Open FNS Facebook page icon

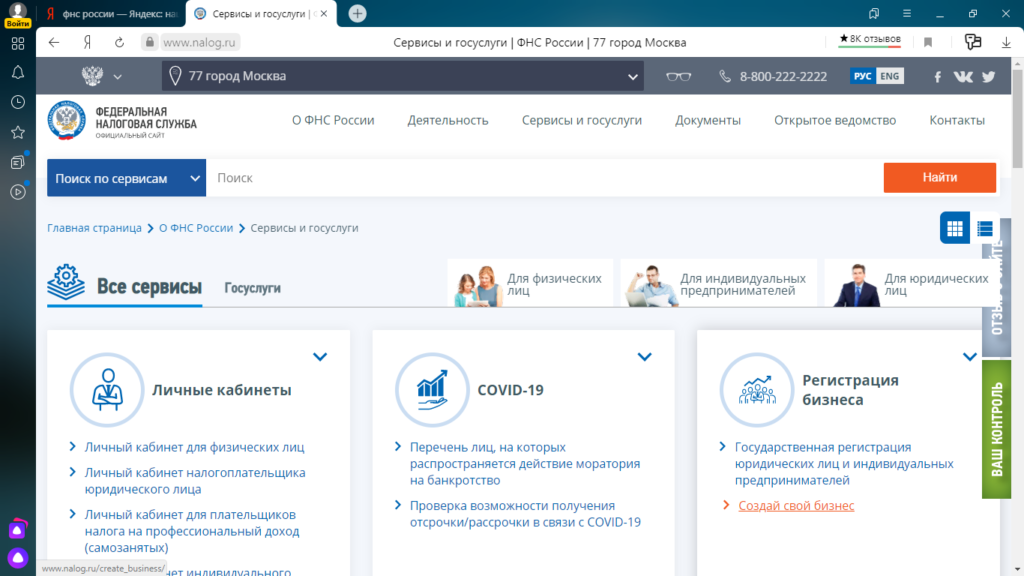[937, 77]
